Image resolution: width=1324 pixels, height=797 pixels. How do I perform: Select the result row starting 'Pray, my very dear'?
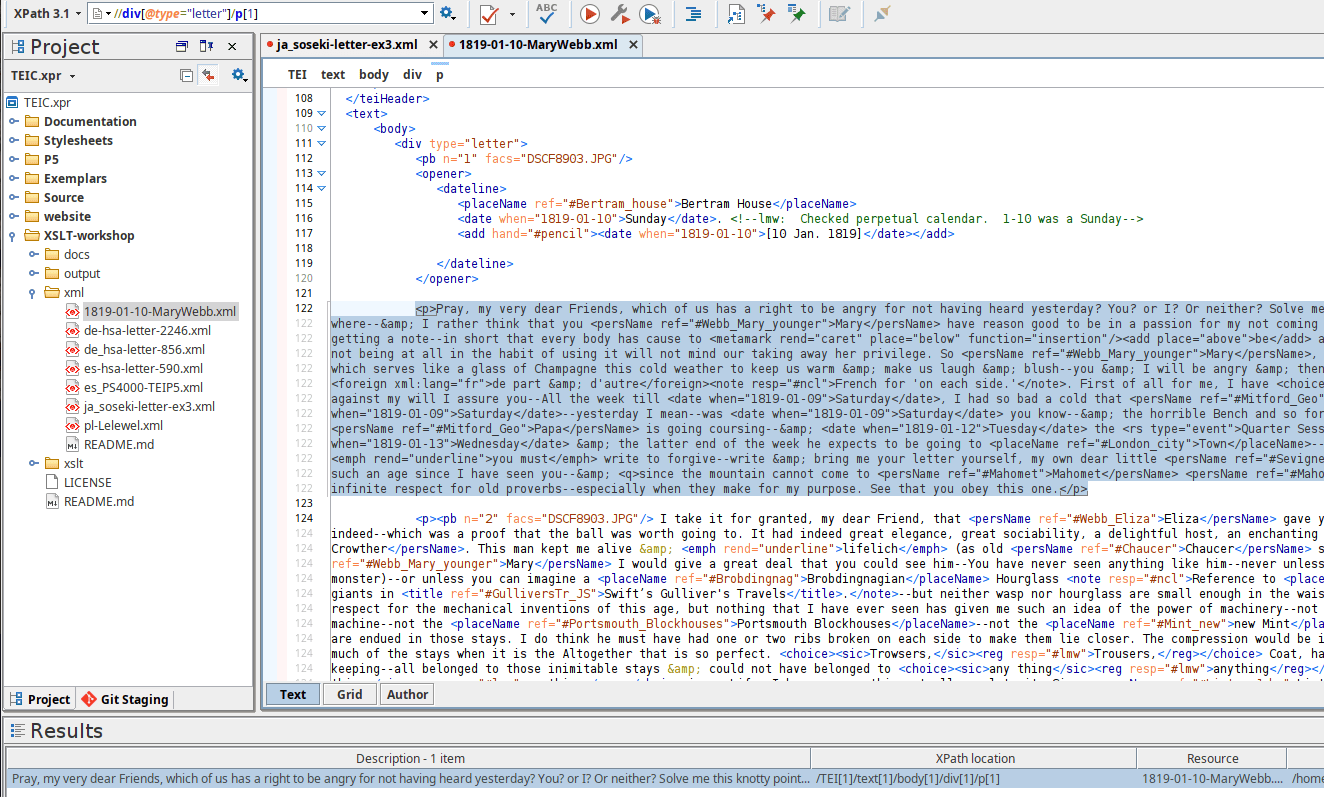click(664, 779)
